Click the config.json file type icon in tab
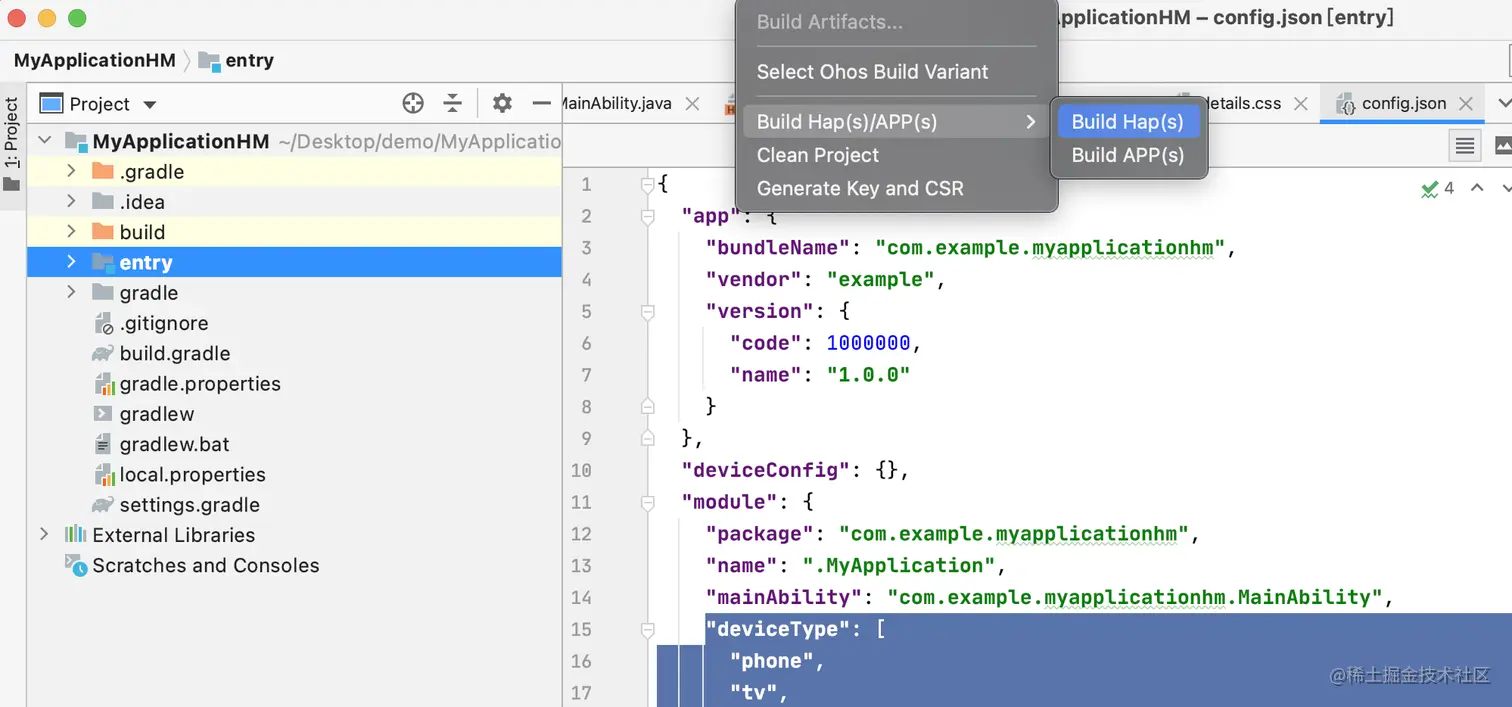The width and height of the screenshot is (1512, 707). (1346, 104)
